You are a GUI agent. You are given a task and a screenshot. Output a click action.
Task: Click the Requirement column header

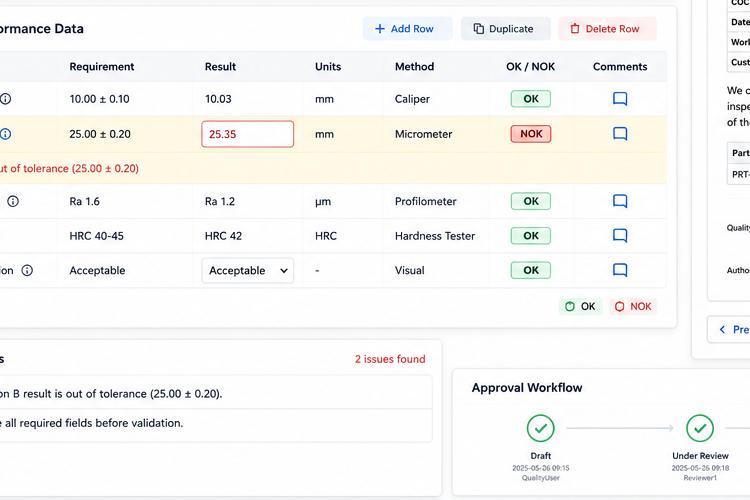click(x=101, y=67)
